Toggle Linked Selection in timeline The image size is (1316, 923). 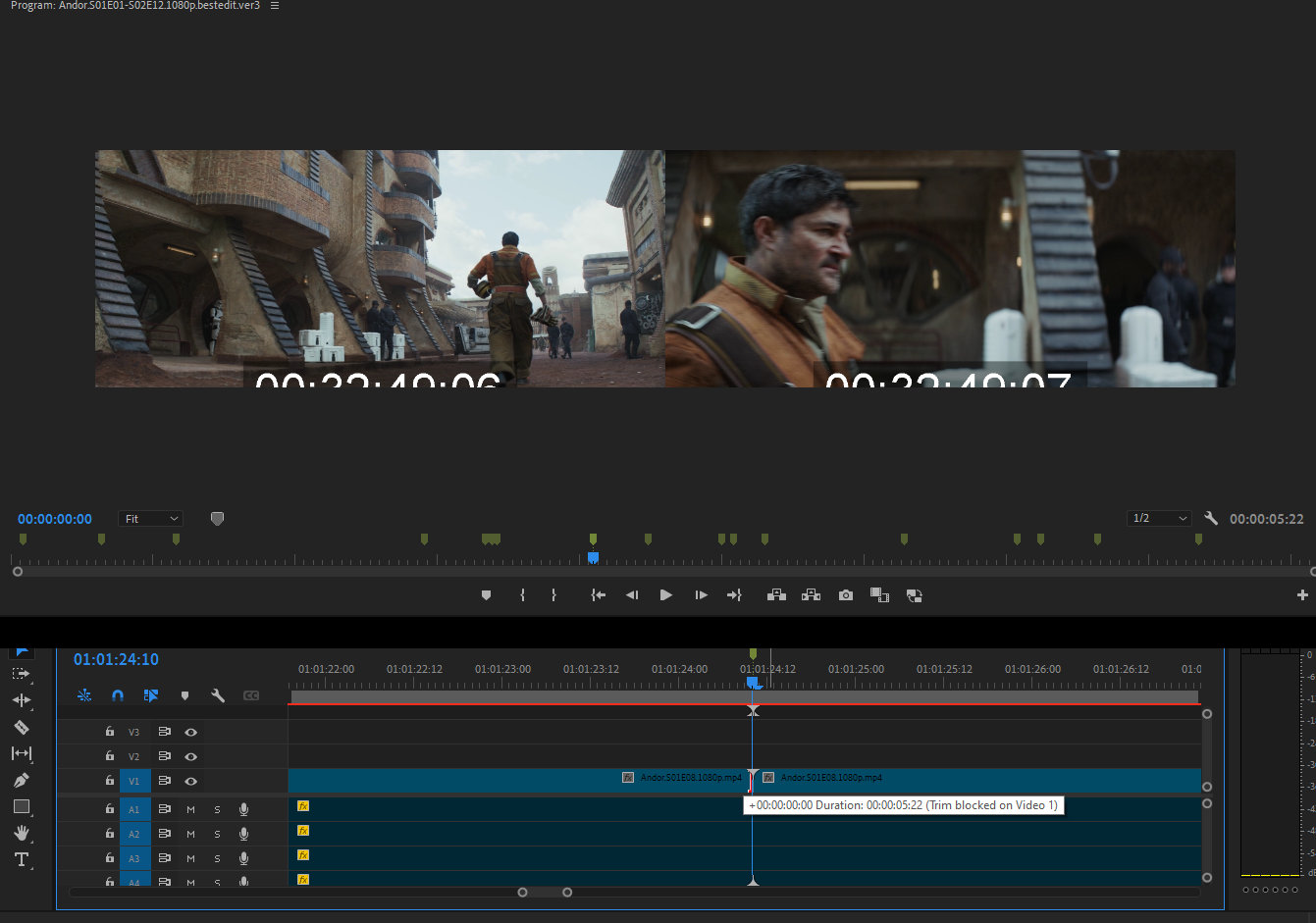pyautogui.click(x=151, y=695)
